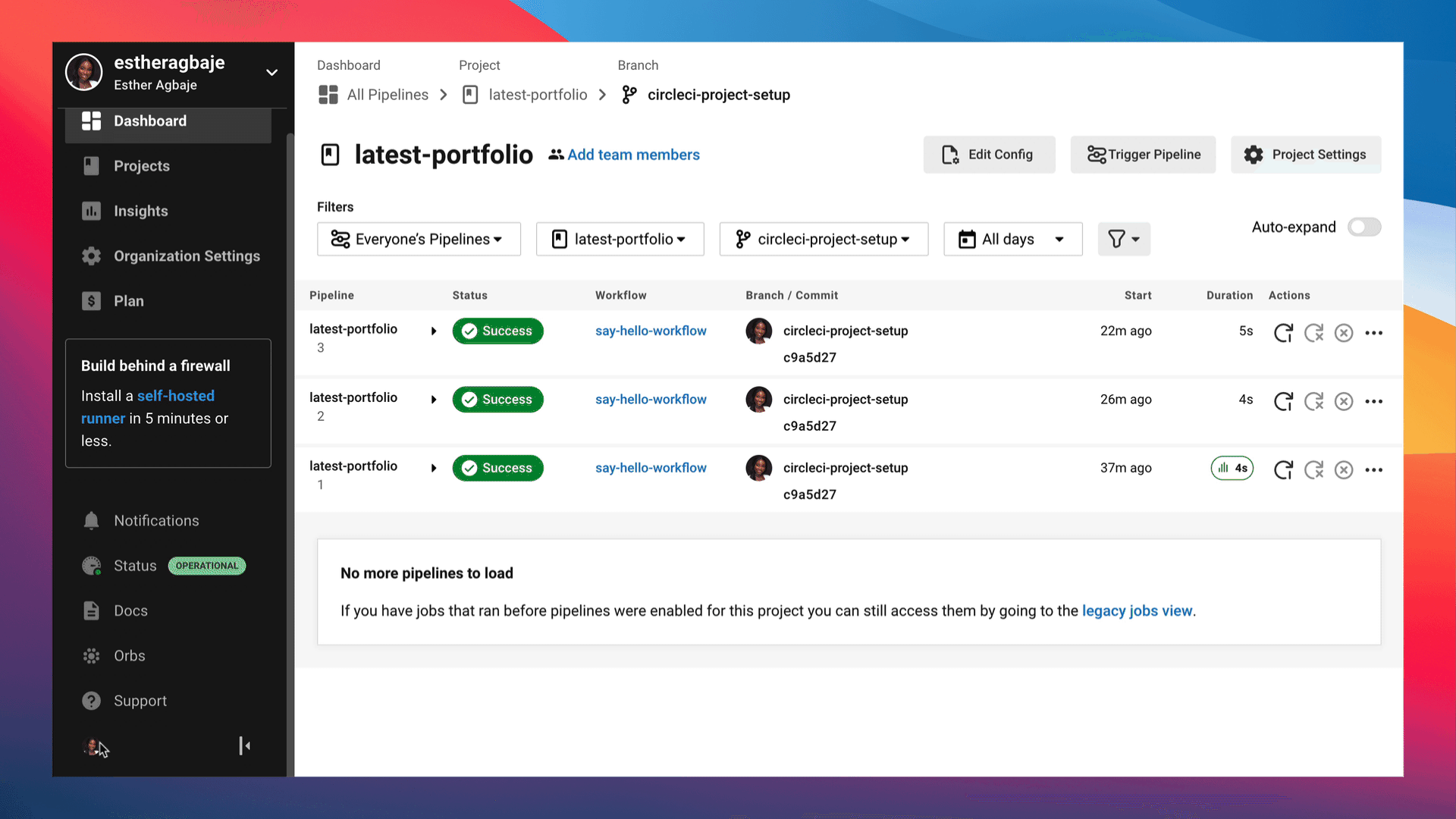The image size is (1456, 819).
Task: Open more actions menu for pipeline 1
Action: tap(1374, 469)
